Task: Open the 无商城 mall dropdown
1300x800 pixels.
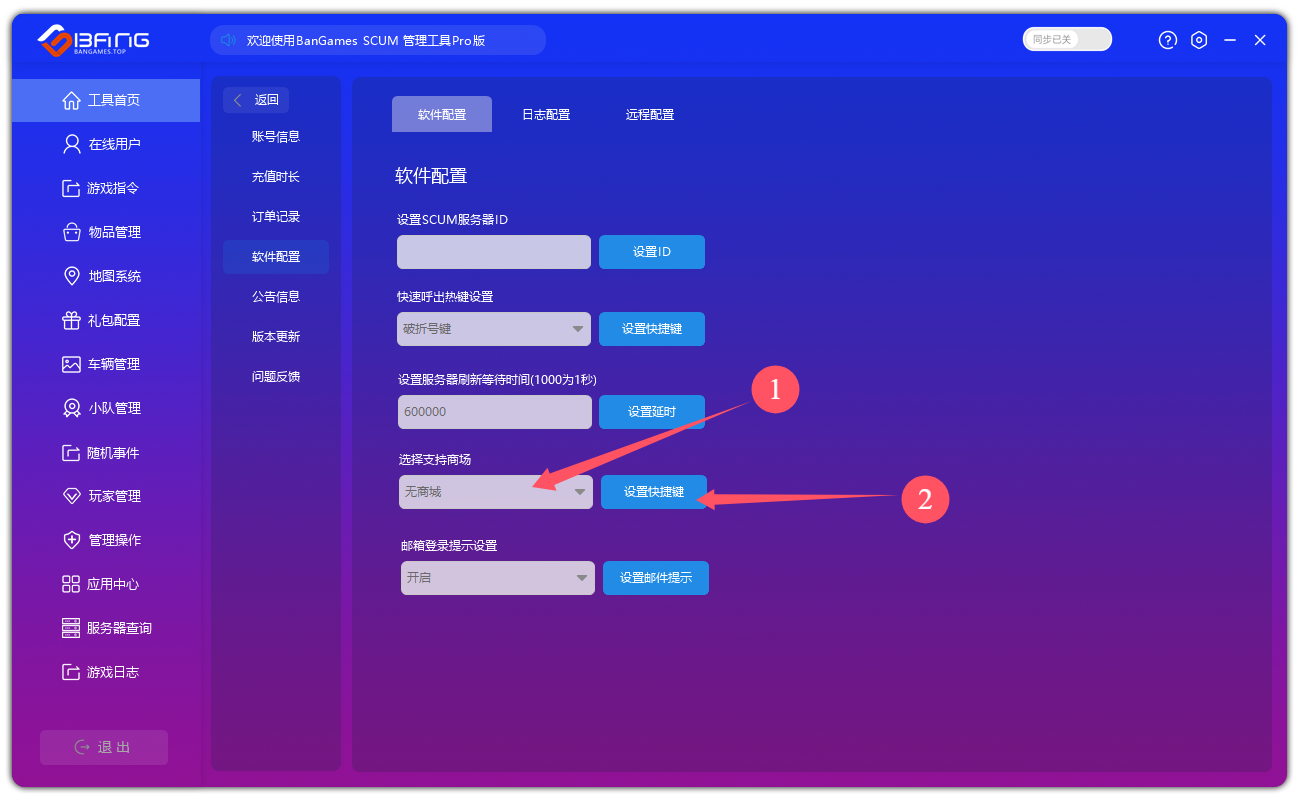Action: click(x=496, y=492)
